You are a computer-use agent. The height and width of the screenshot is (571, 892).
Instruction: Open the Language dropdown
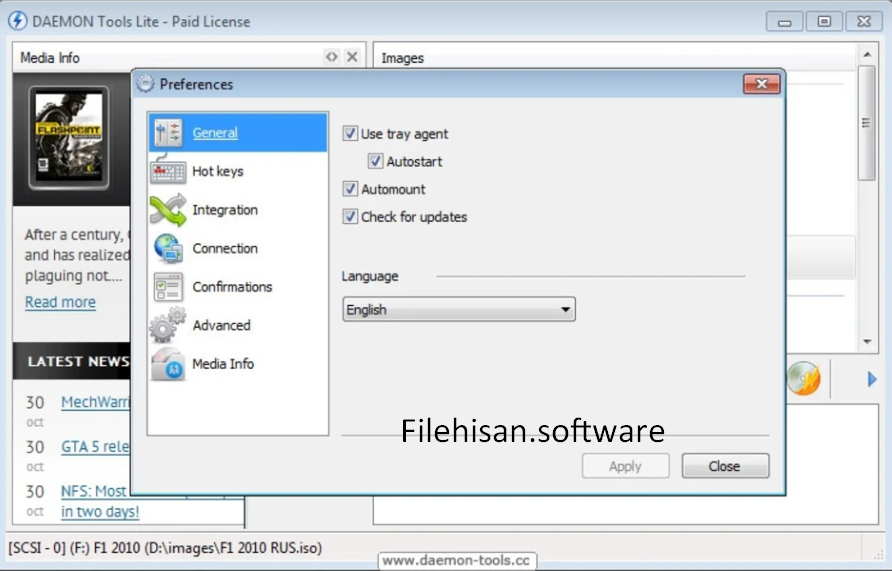pos(459,309)
